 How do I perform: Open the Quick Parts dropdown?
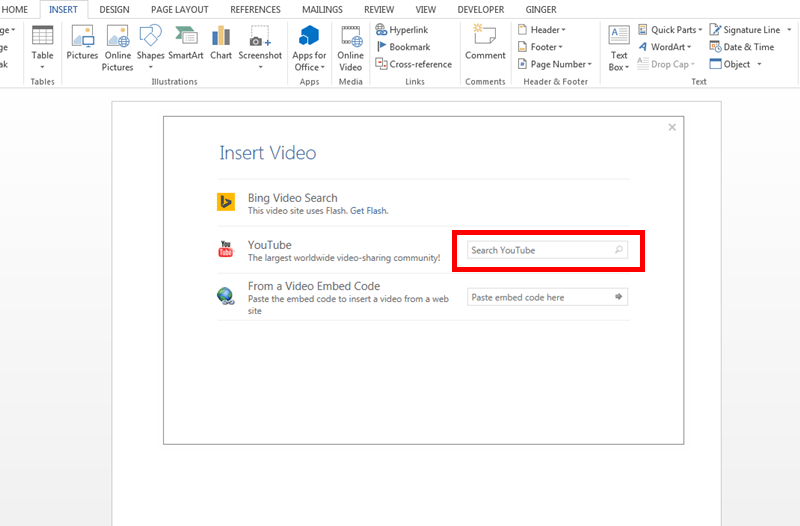click(x=670, y=30)
